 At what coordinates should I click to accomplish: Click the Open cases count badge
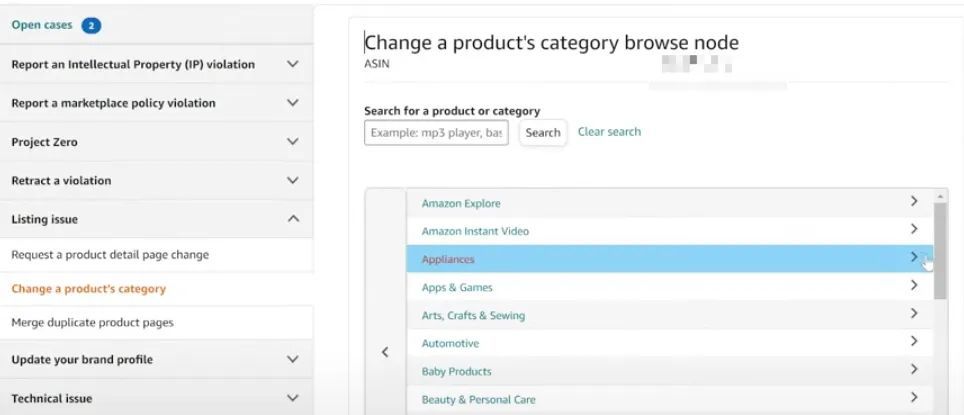click(x=92, y=26)
